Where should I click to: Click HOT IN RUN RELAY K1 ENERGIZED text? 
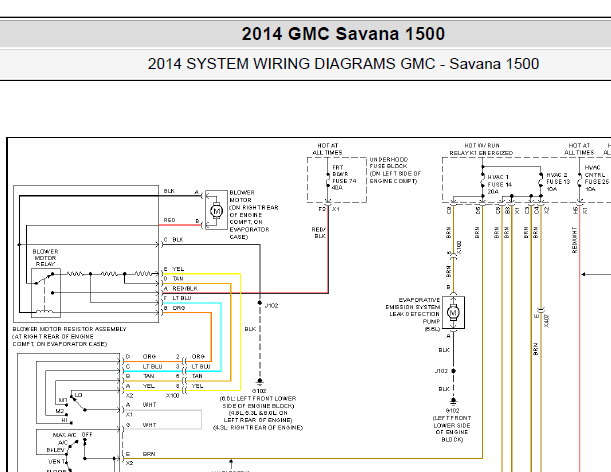pyautogui.click(x=481, y=149)
